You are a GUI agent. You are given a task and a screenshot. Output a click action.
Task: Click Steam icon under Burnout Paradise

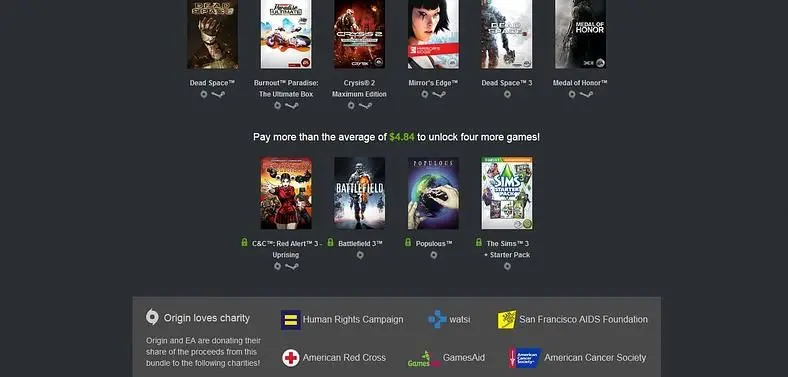[291, 106]
